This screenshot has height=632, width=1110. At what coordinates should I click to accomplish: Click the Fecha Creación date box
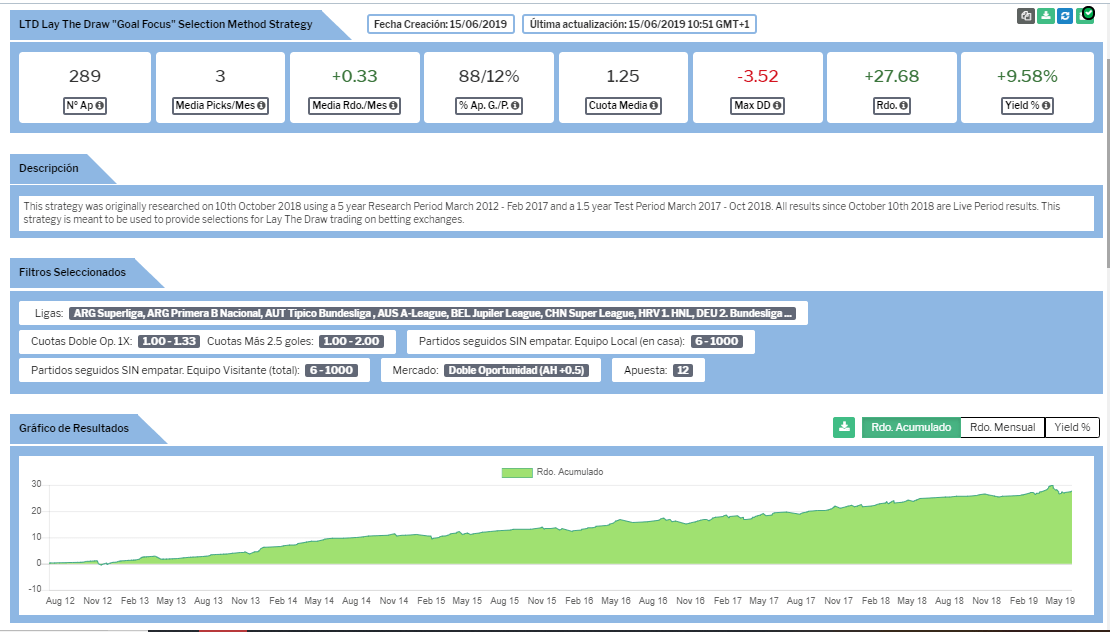click(x=440, y=24)
